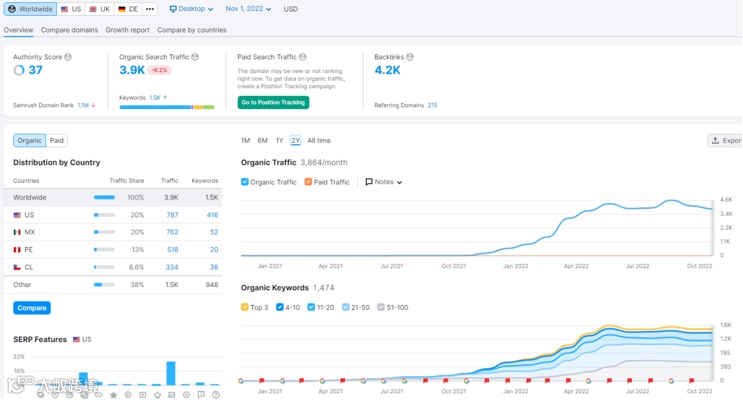The height and width of the screenshot is (400, 743).
Task: Click the Export button
Action: click(x=725, y=141)
